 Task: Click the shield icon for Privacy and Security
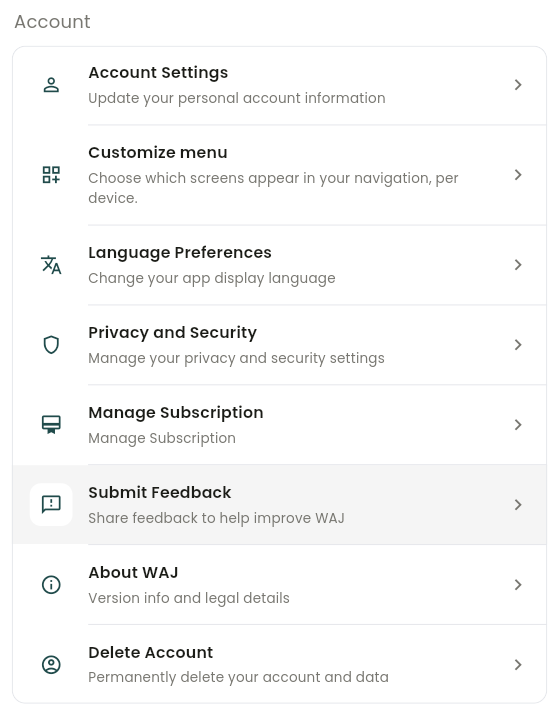(51, 345)
